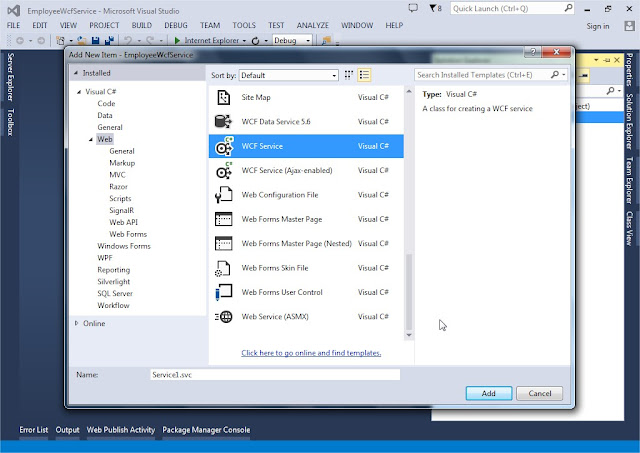Open the refresh button dropdown arrow
This screenshot has height=453, width=640.
click(266, 41)
